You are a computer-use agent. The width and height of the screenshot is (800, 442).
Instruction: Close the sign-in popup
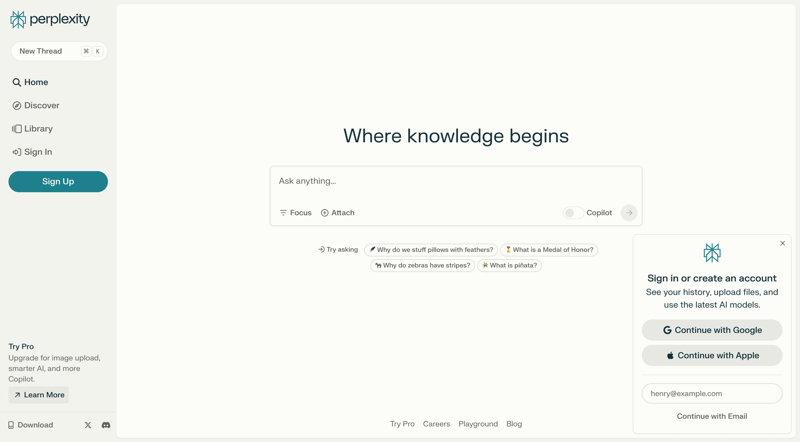click(x=782, y=243)
